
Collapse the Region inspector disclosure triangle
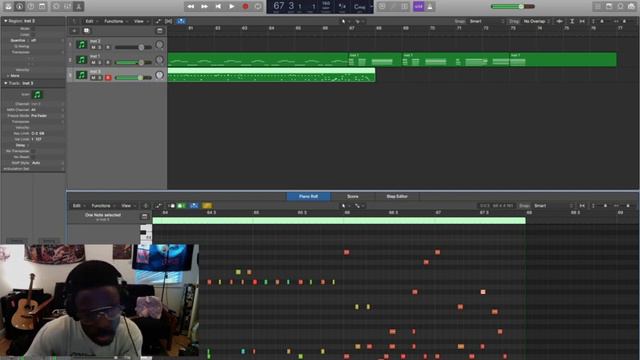[6, 21]
